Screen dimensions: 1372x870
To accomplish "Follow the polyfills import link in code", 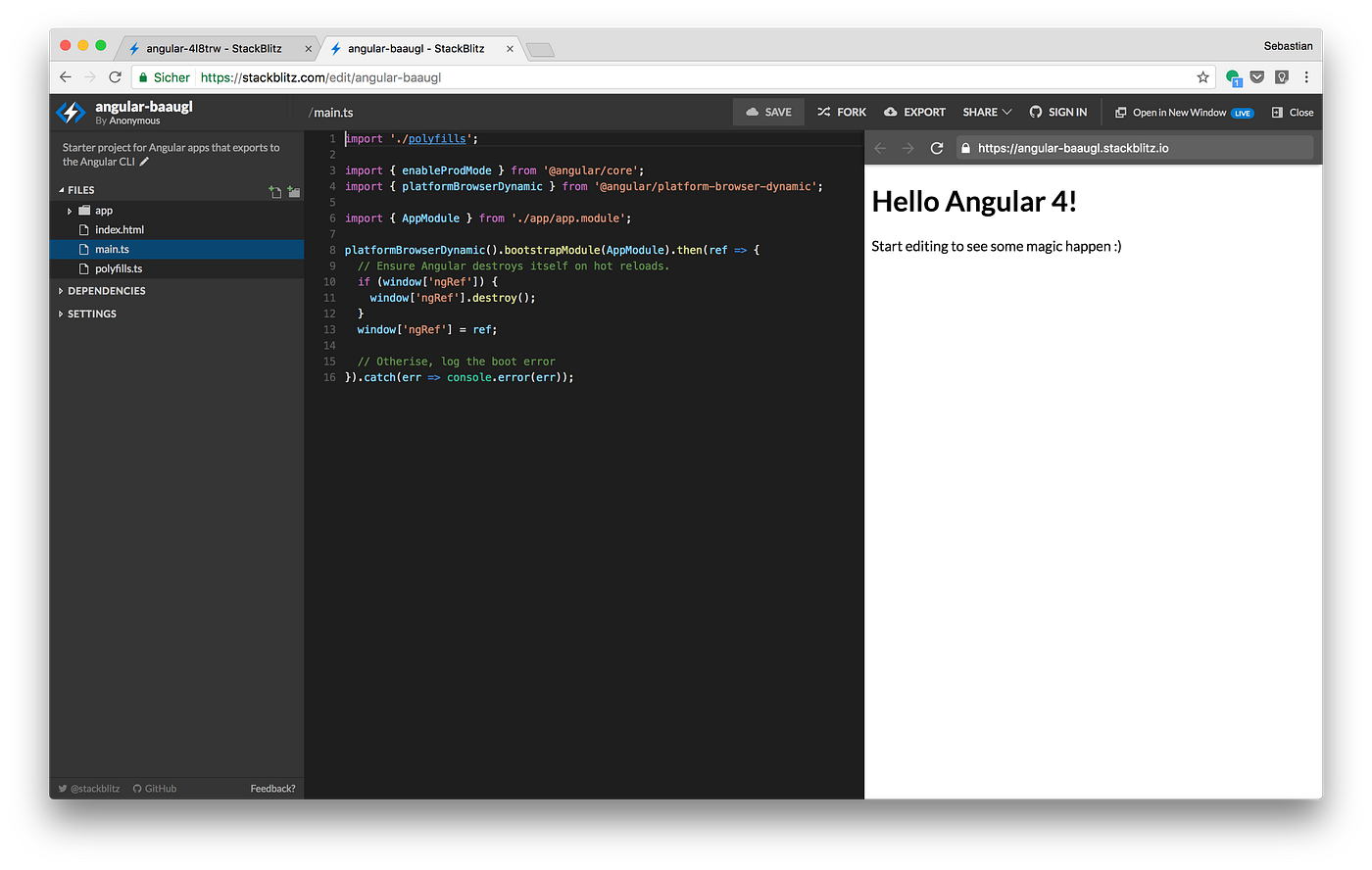I will 437,138.
